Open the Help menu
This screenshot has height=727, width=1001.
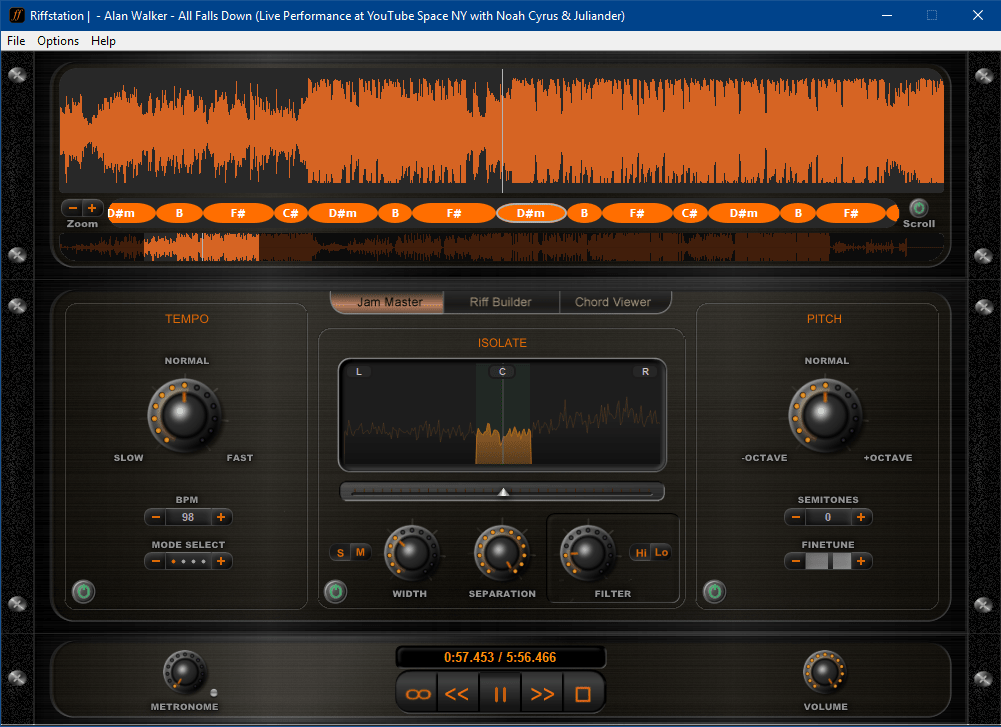(x=103, y=41)
